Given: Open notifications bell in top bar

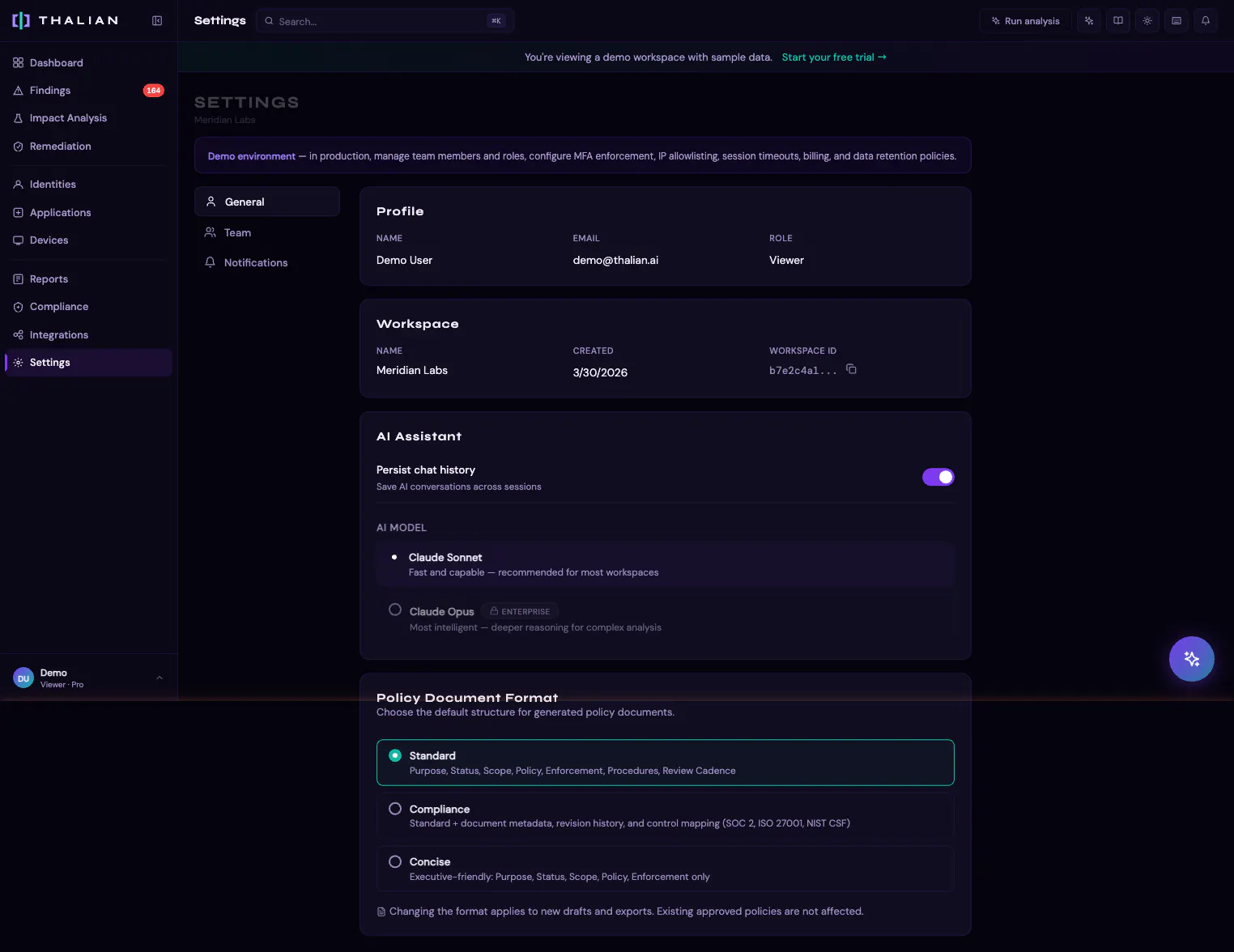Looking at the screenshot, I should pyautogui.click(x=1206, y=21).
